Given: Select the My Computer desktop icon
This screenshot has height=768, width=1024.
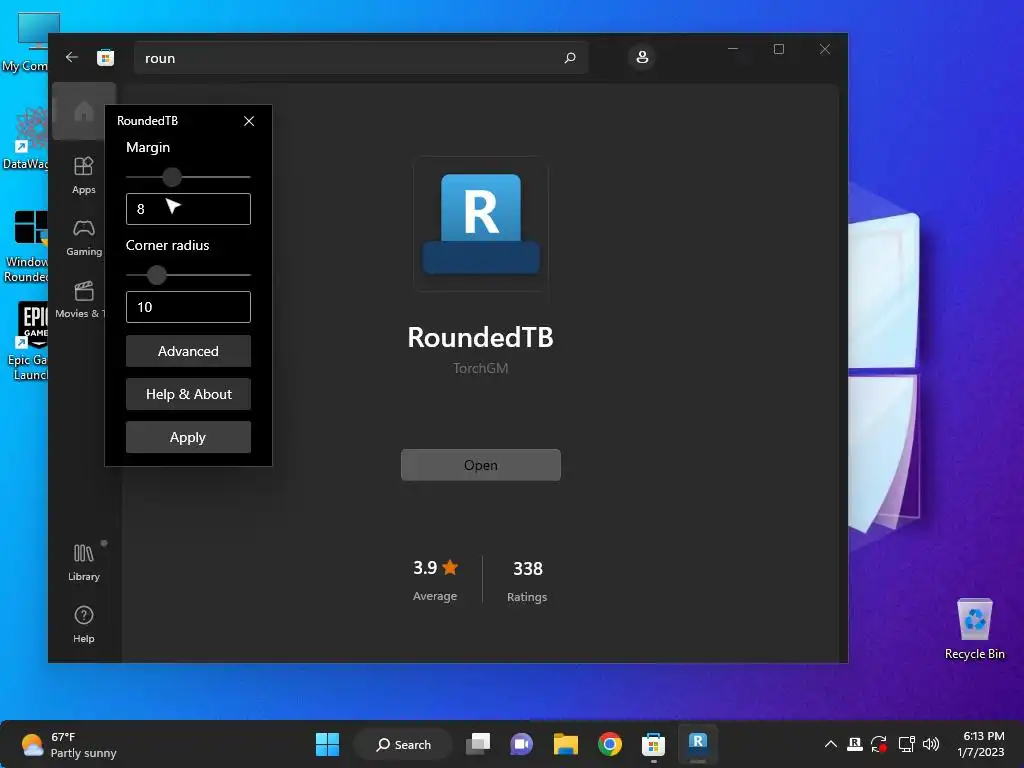Looking at the screenshot, I should pos(26,42).
